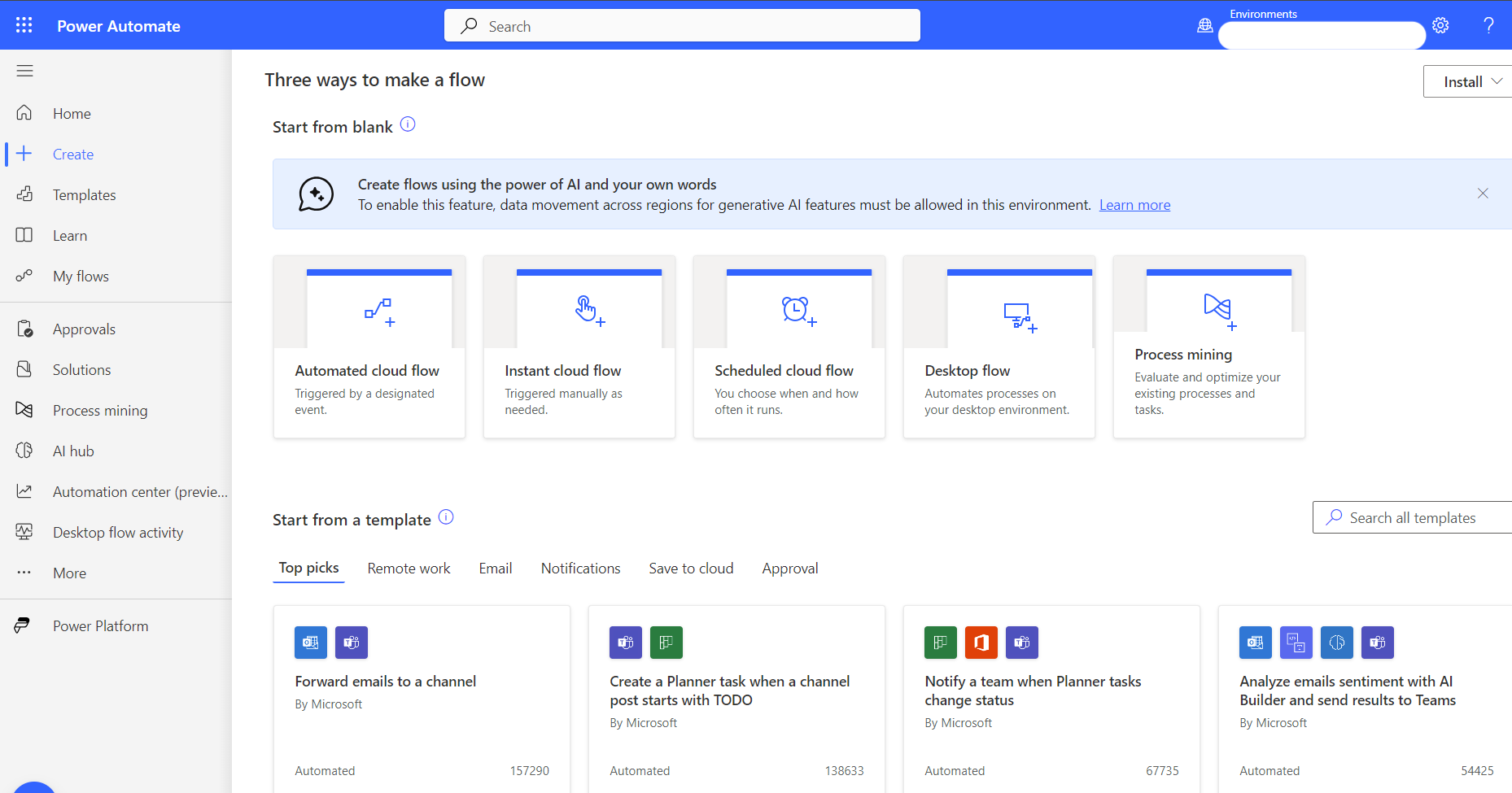
Task: Switch to the Top picks tab
Action: pyautogui.click(x=308, y=568)
